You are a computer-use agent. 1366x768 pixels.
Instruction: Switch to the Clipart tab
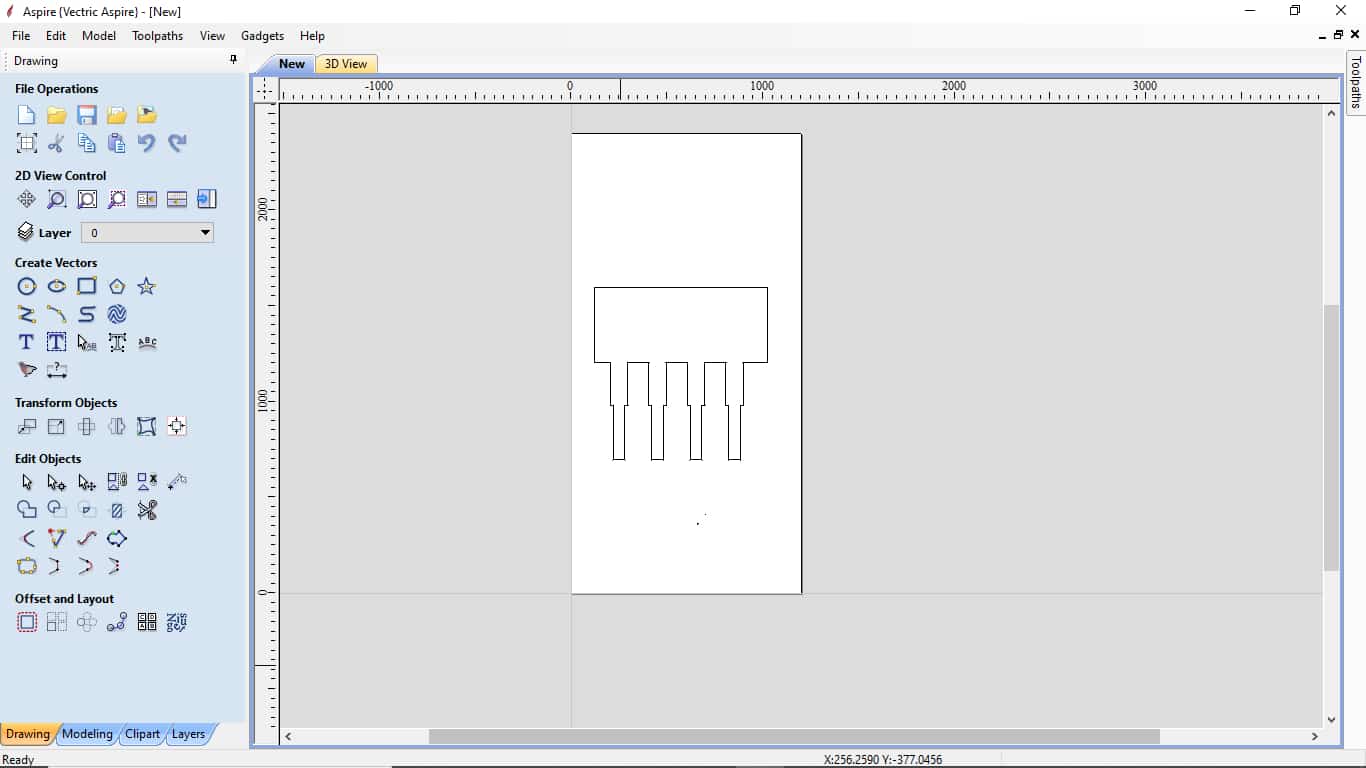point(142,734)
